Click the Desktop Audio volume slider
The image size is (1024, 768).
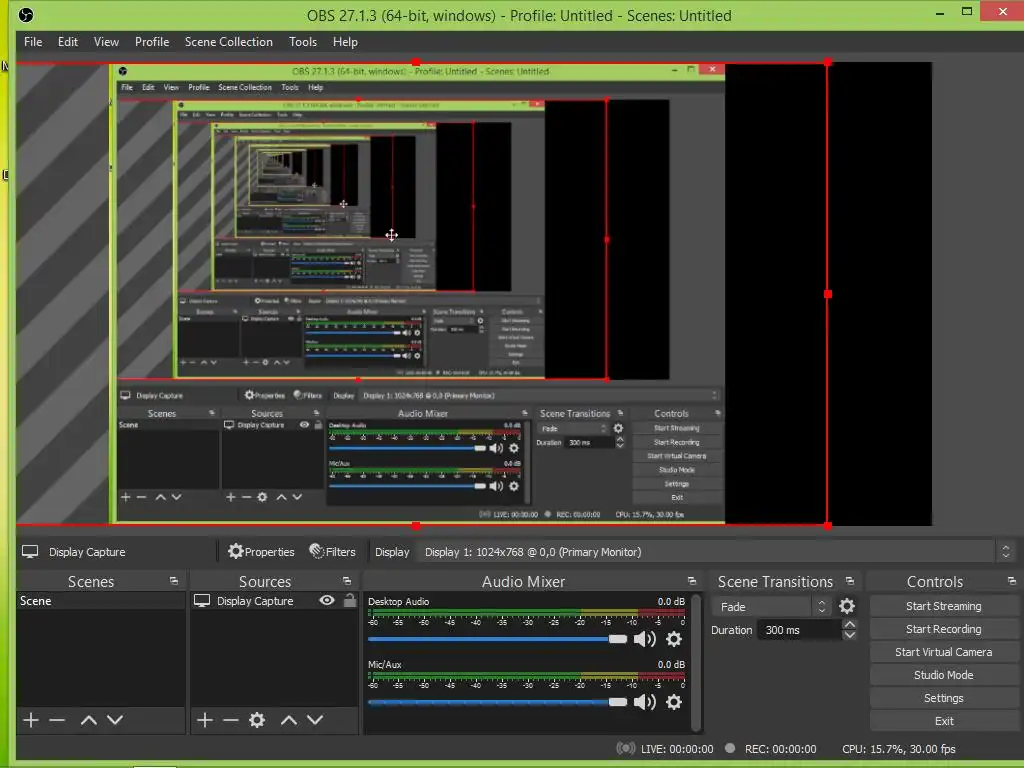[x=497, y=639]
